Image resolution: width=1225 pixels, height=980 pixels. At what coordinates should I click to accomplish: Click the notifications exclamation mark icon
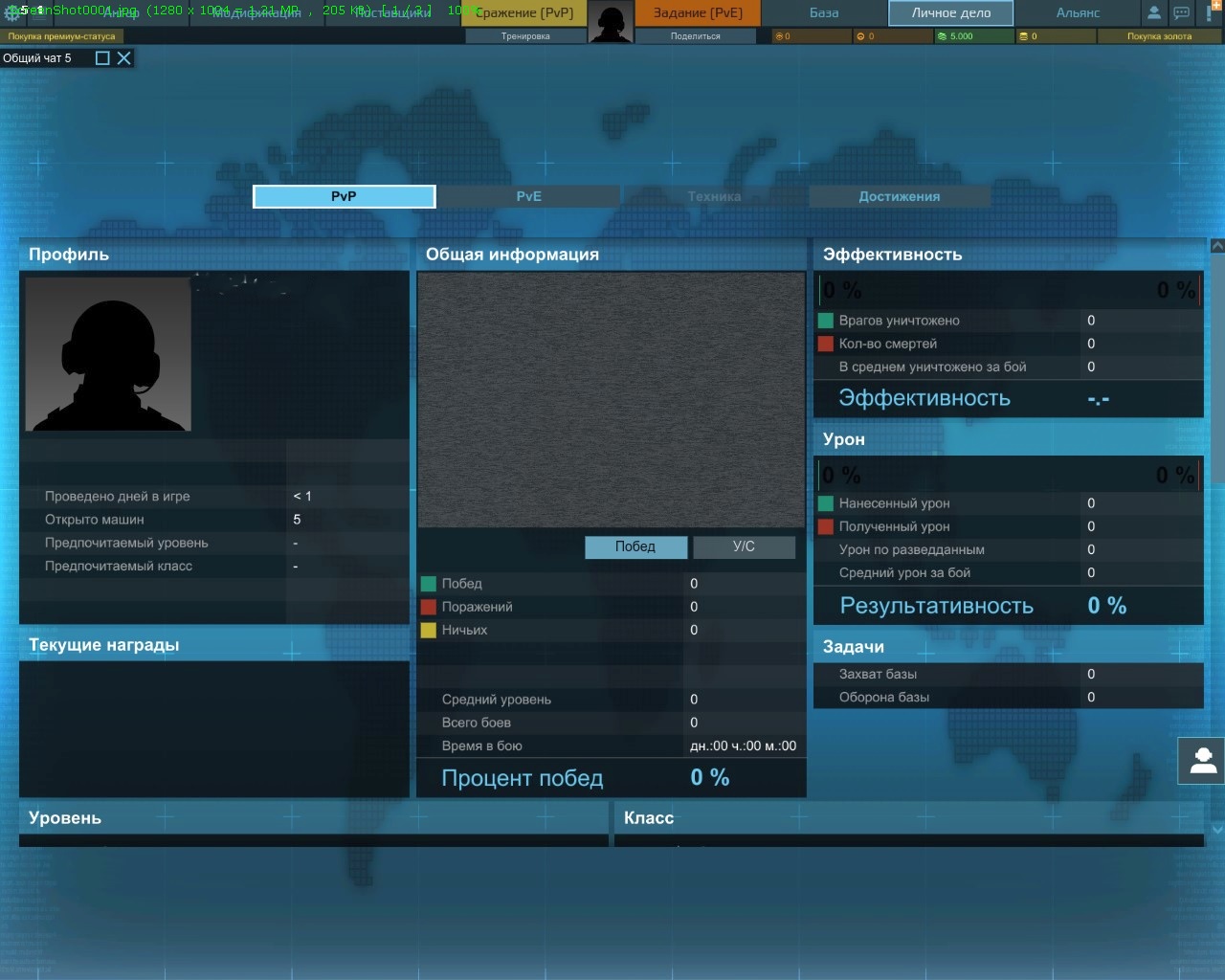tap(1210, 13)
